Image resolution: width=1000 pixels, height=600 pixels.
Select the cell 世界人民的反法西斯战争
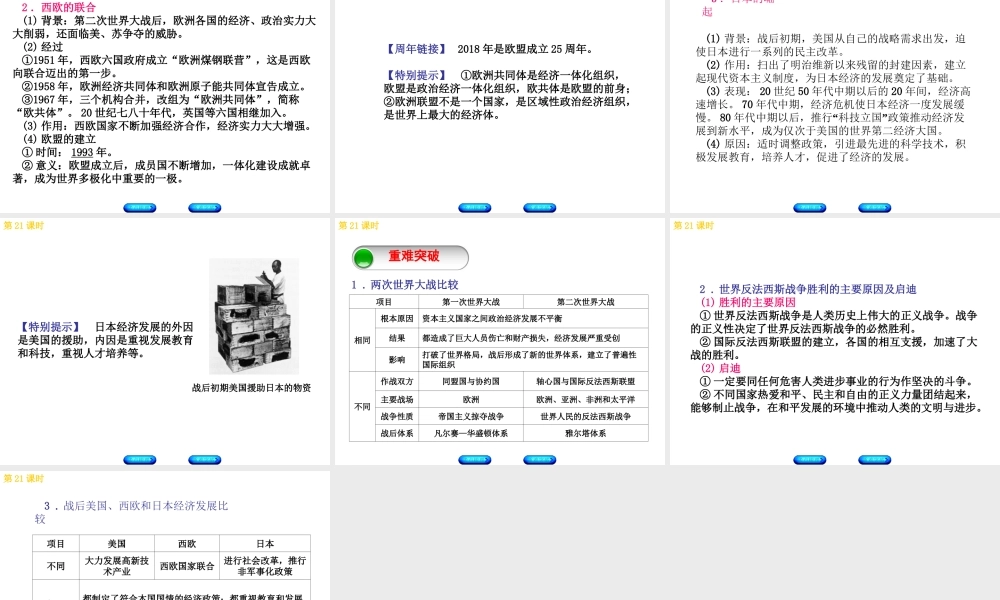tap(585, 416)
